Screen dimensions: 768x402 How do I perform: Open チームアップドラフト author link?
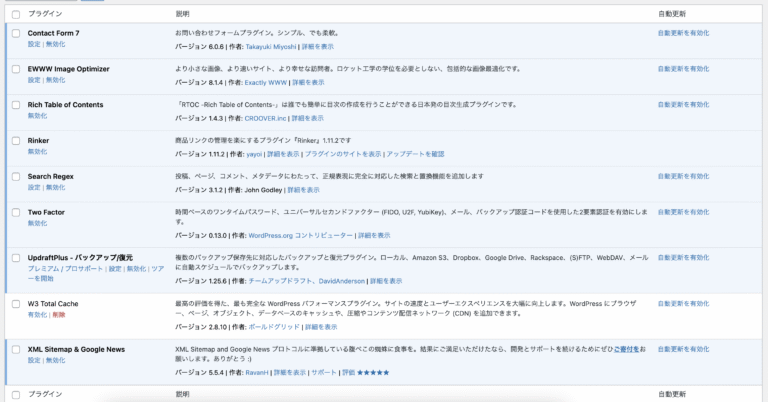[280, 281]
